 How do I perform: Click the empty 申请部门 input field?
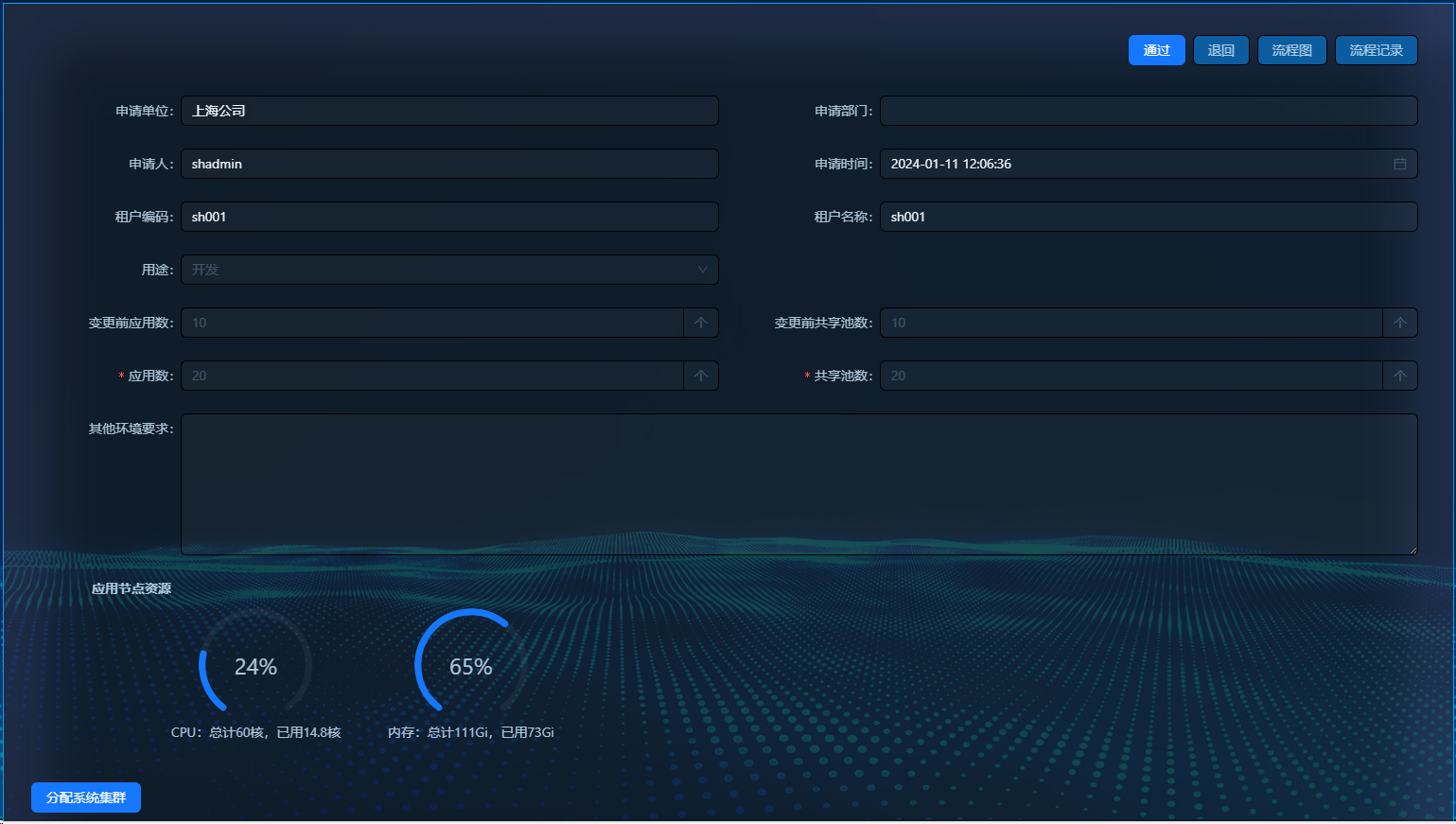point(1149,111)
